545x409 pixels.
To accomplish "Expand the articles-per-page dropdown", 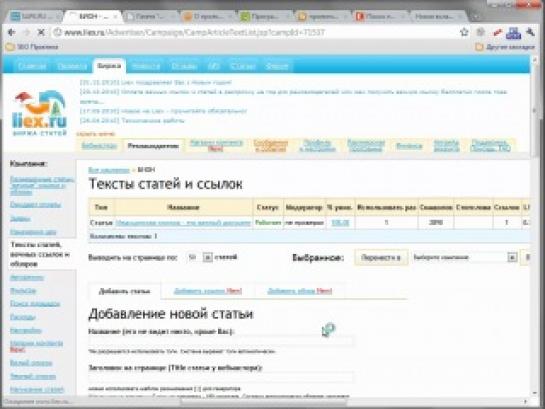I will point(208,257).
